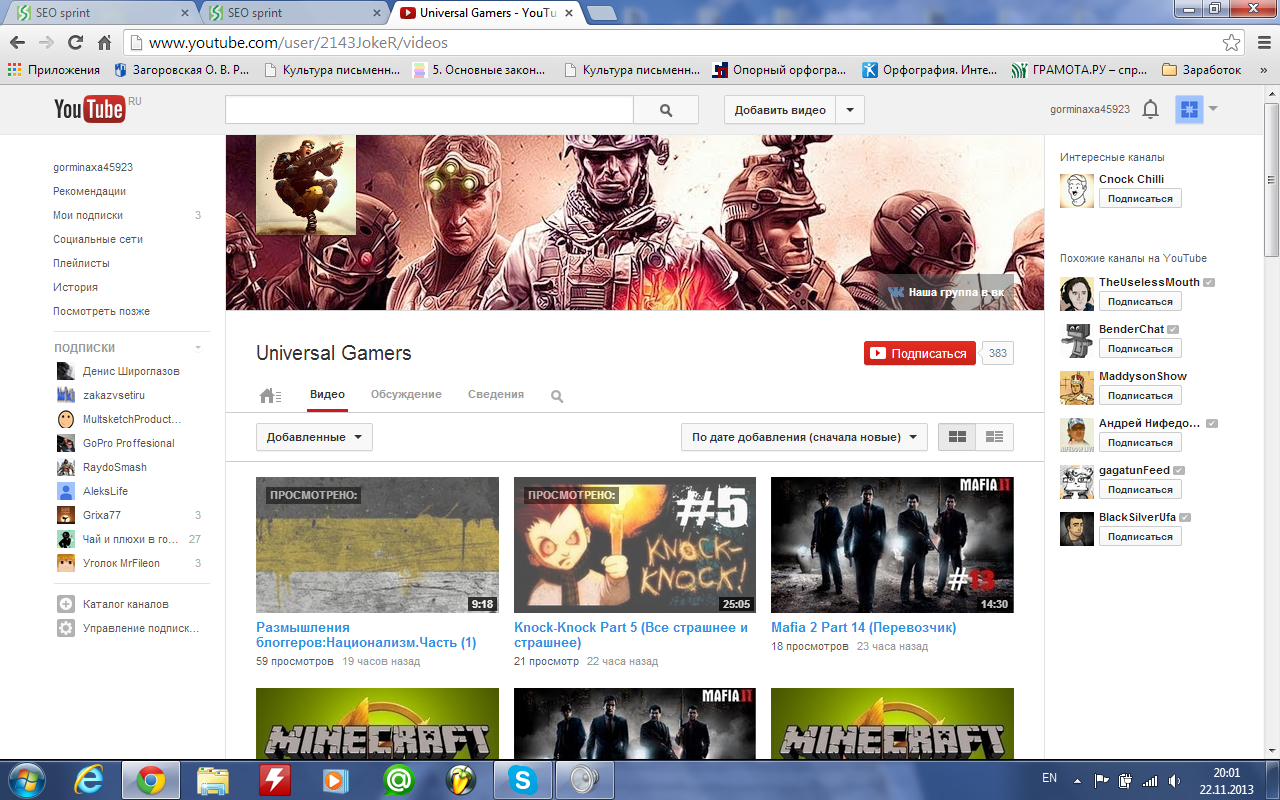
Task: Open ГРАМОТА.РУ bookmark
Action: pyautogui.click(x=1079, y=70)
